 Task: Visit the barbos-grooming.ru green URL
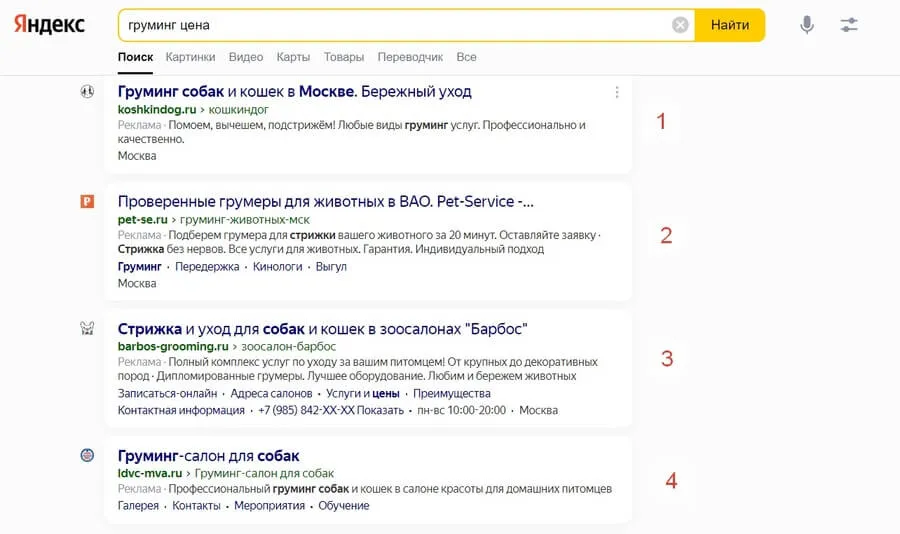[x=173, y=346]
